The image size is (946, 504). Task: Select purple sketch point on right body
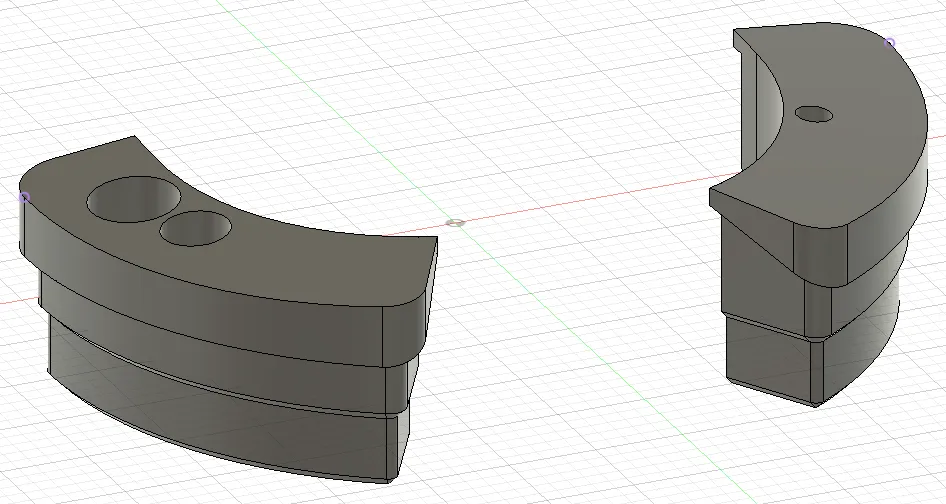[x=889, y=42]
